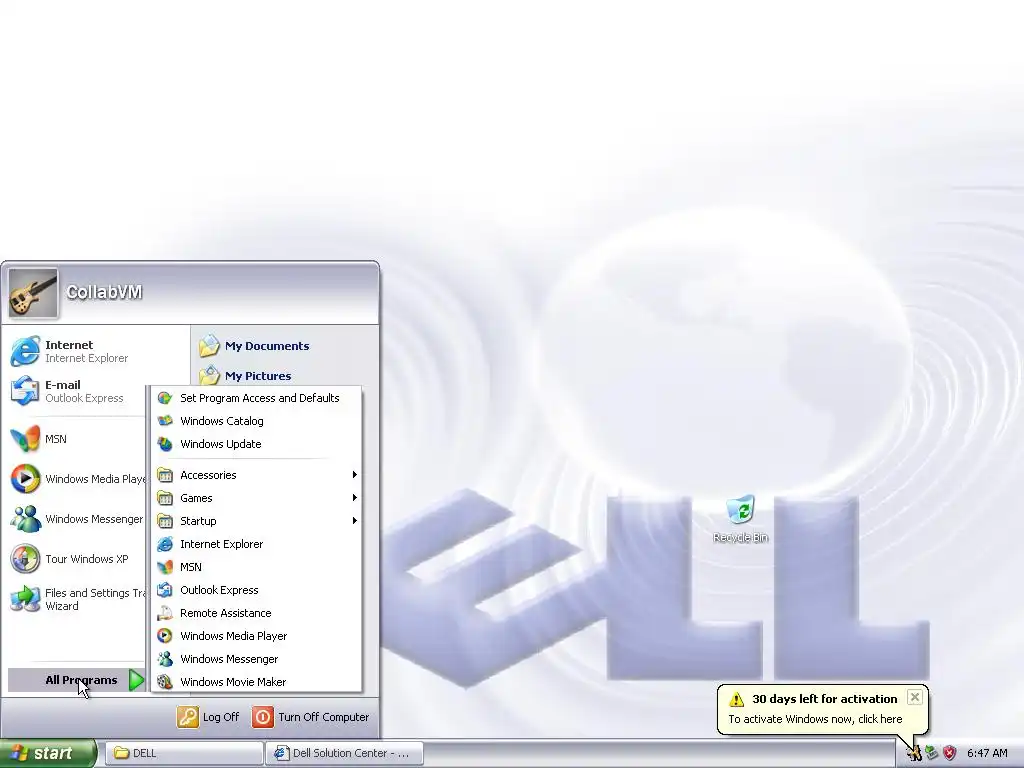Viewport: 1024px width, 768px height.
Task: Click the Start button
Action: pyautogui.click(x=48, y=753)
